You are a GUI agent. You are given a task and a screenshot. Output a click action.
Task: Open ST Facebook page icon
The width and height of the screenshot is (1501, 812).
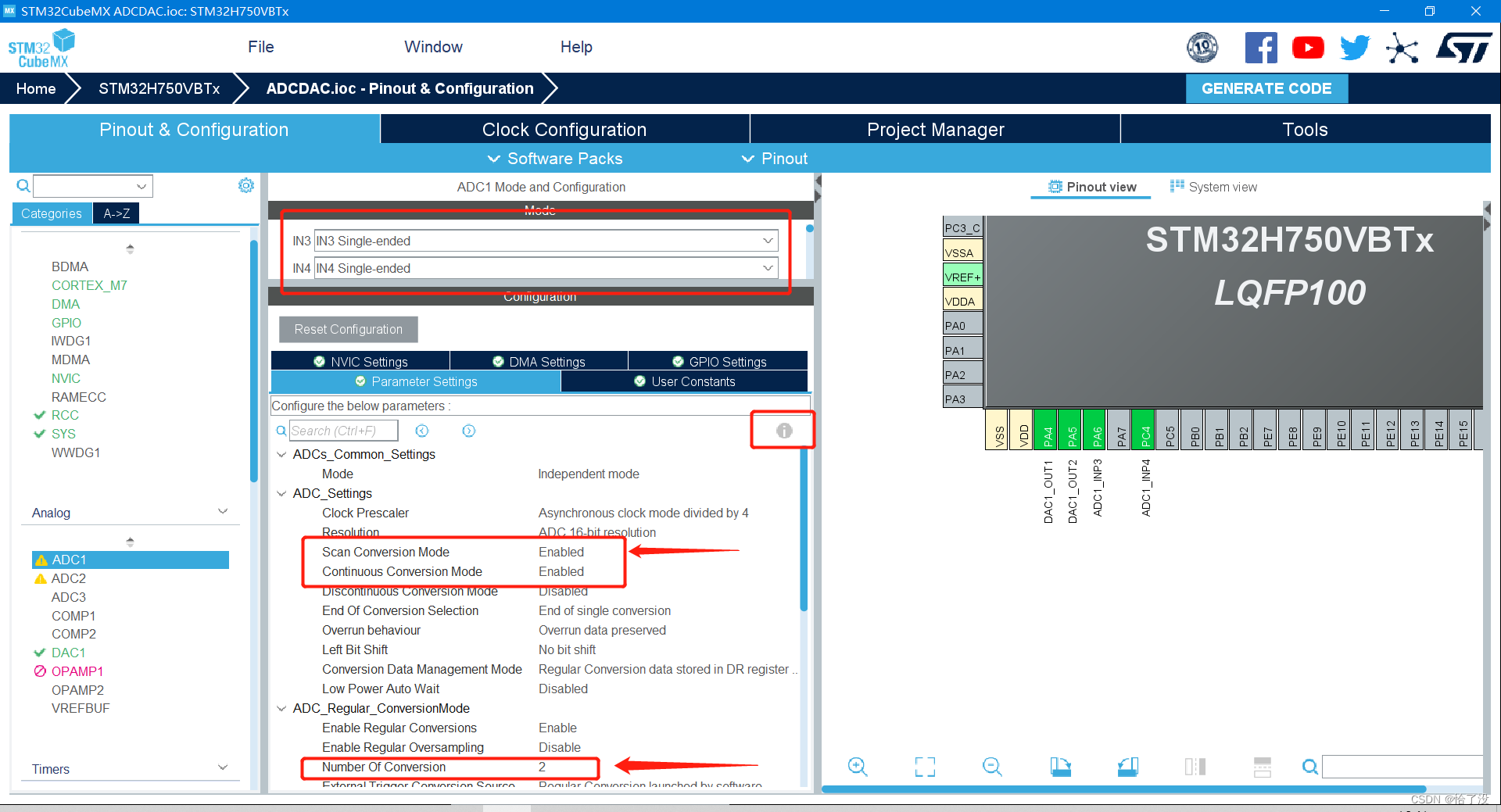[x=1261, y=48]
